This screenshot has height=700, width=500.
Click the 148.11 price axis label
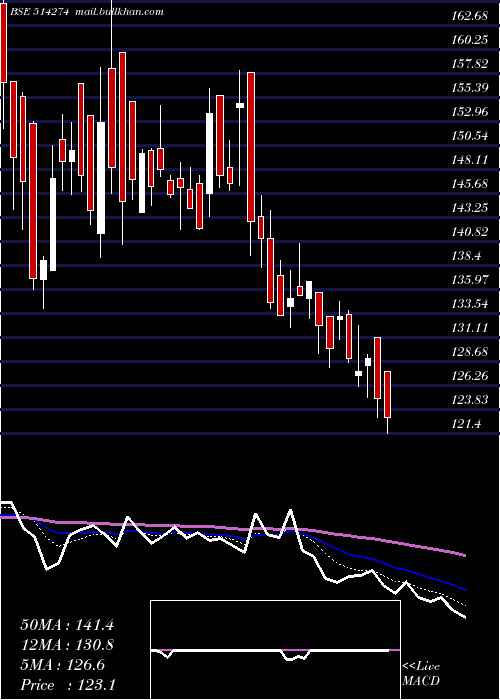(469, 160)
